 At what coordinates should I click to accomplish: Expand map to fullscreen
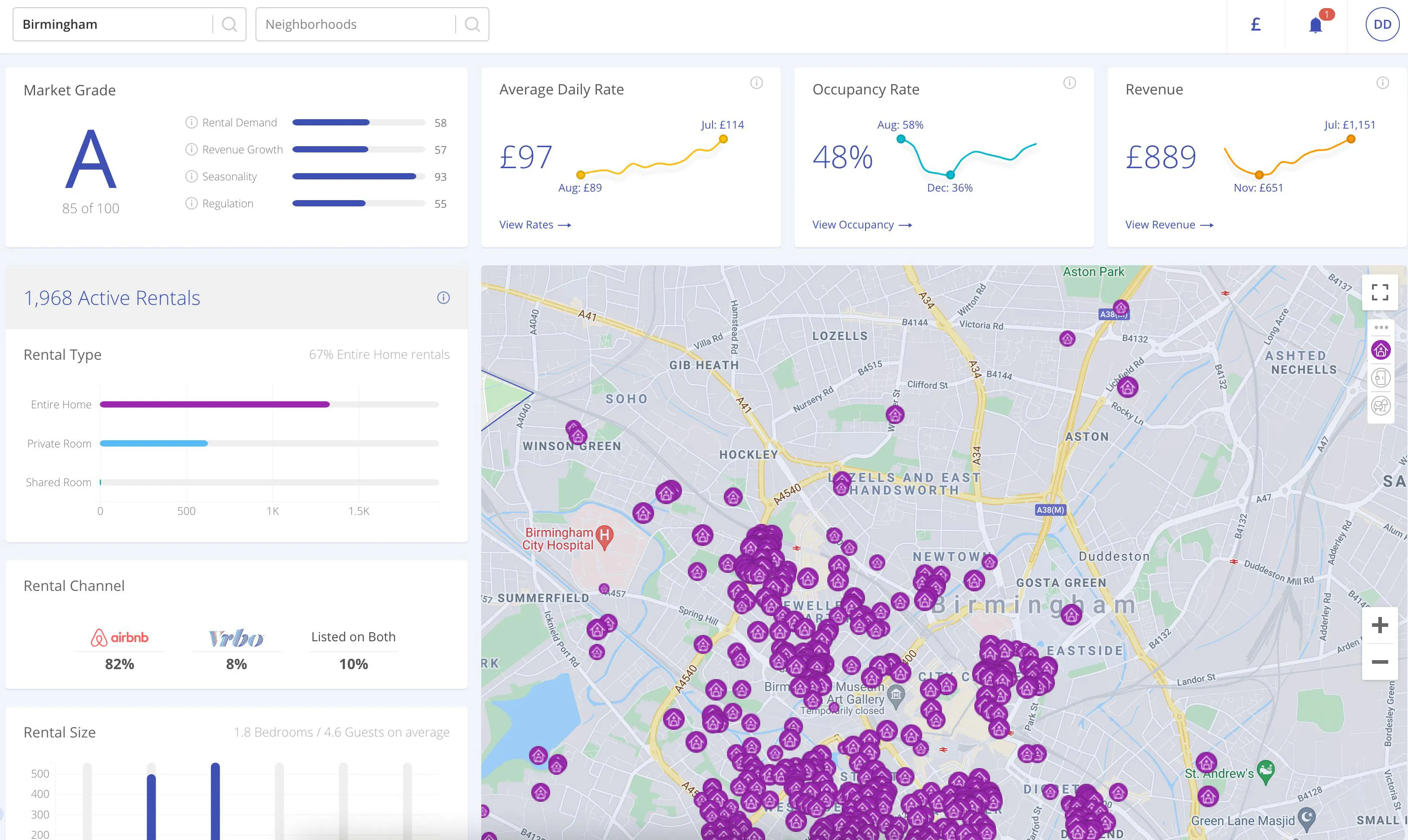tap(1380, 292)
